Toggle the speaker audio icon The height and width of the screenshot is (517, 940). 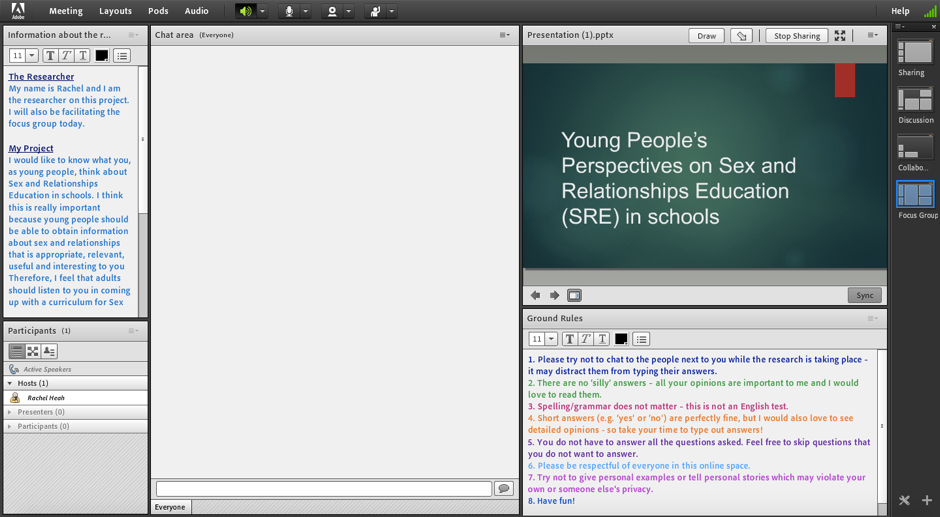pos(246,11)
